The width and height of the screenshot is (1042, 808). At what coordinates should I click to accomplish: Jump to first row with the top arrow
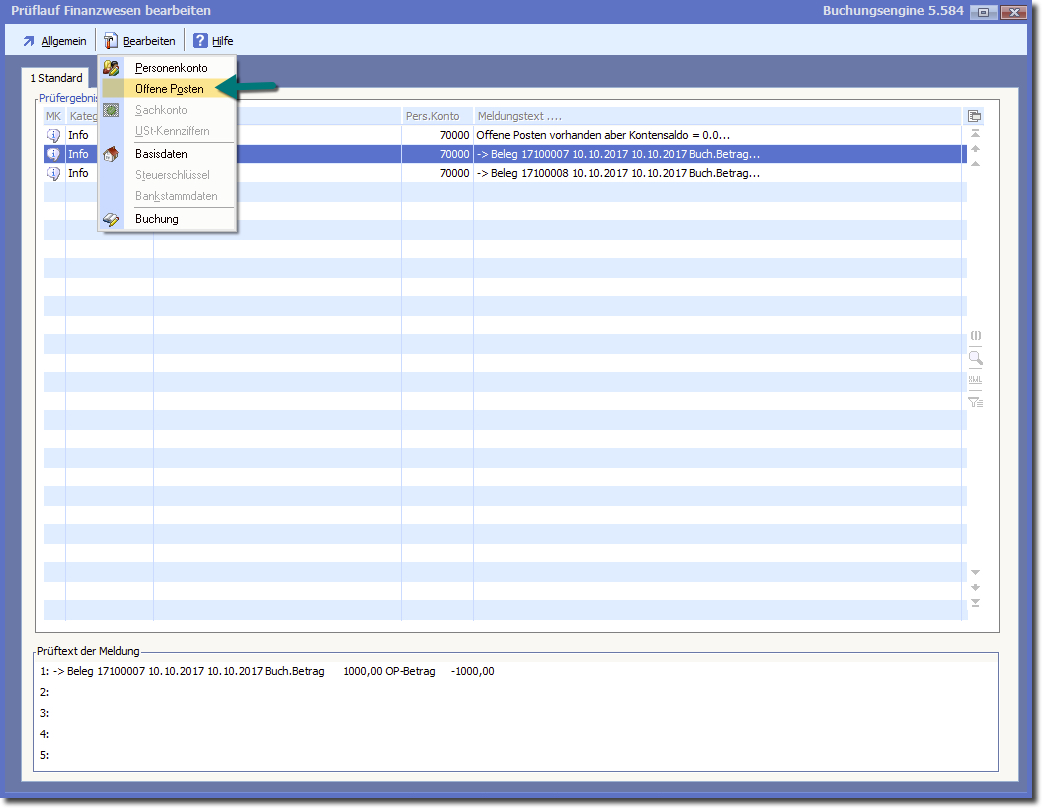click(975, 133)
